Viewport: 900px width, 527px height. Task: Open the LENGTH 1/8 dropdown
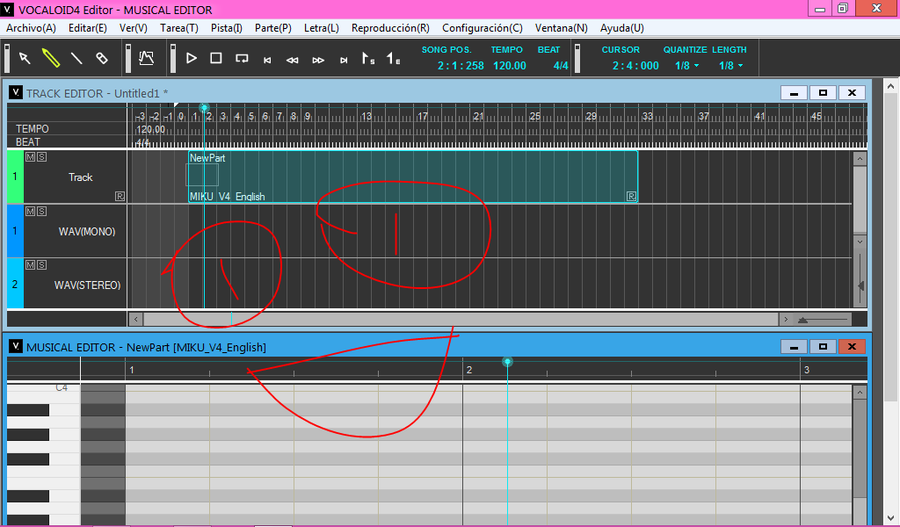[x=731, y=65]
